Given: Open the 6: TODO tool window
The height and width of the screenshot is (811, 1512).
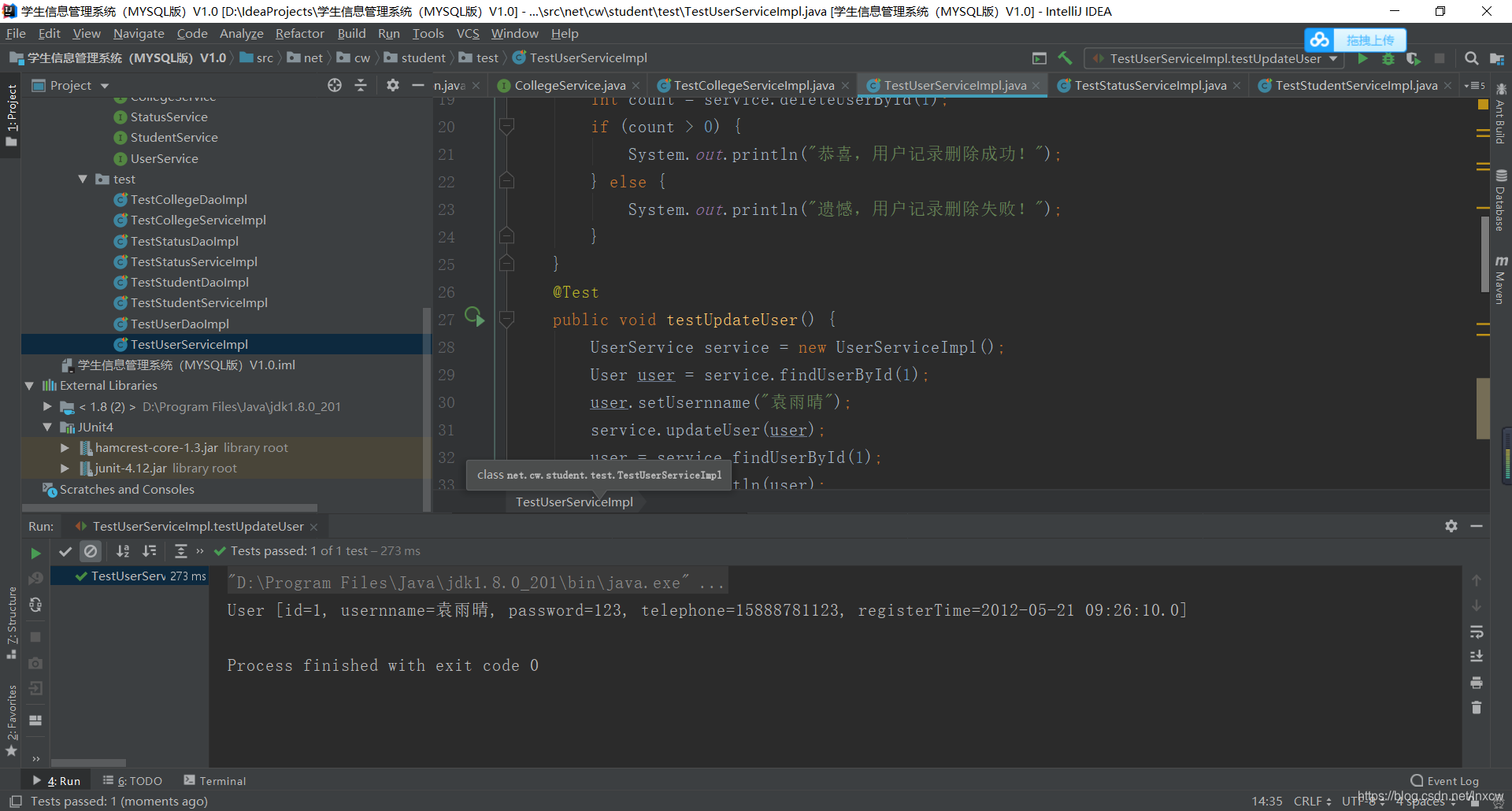Looking at the screenshot, I should pyautogui.click(x=132, y=780).
